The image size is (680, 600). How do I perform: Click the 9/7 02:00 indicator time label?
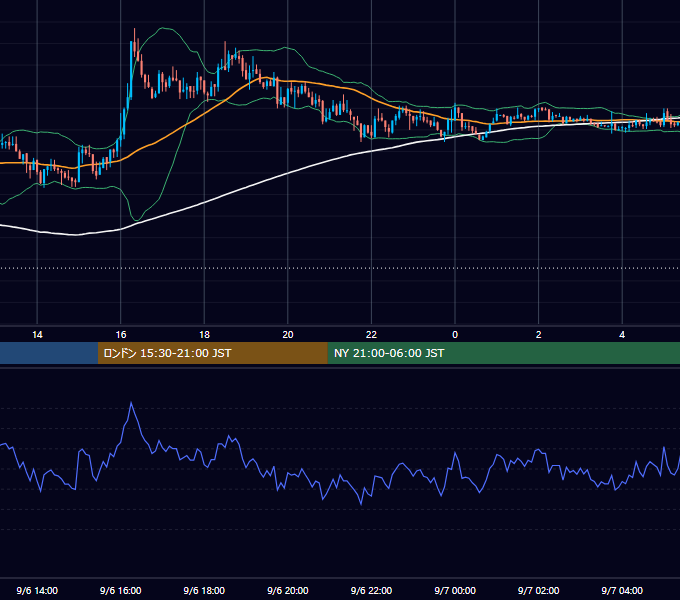538,590
